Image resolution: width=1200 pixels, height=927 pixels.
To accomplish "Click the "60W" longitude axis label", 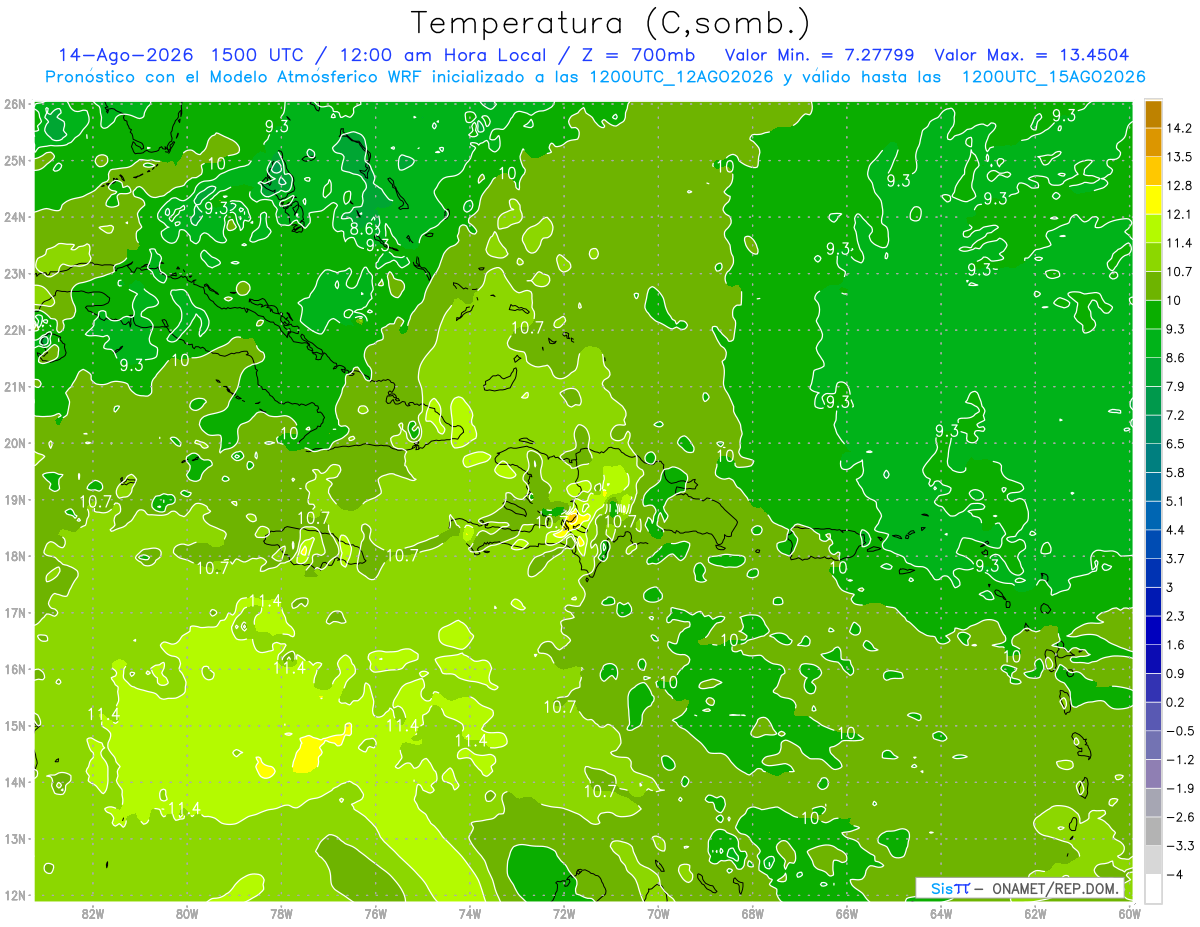I will (x=1130, y=913).
